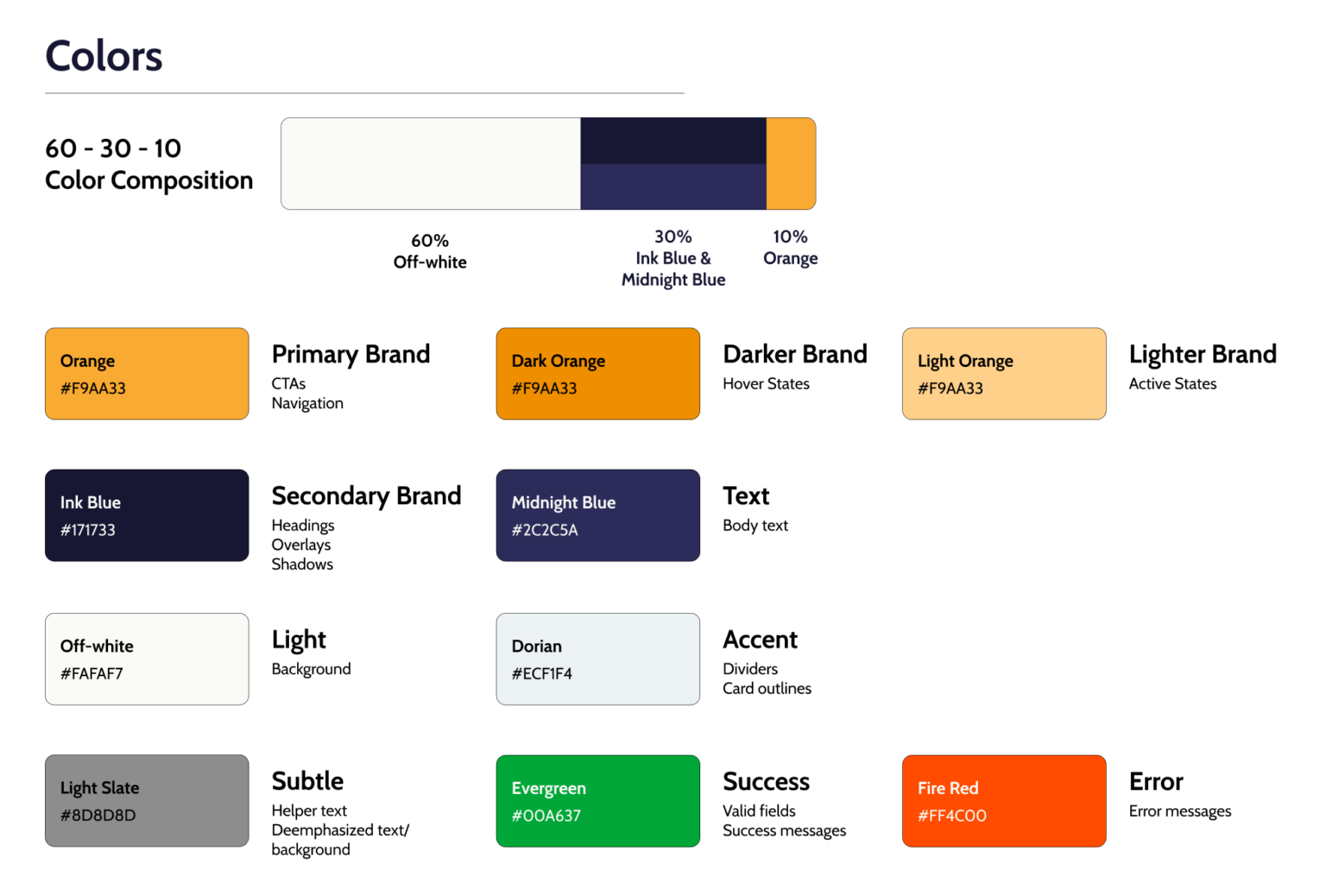
Task: Select the Dark Orange color swatch
Action: (597, 374)
